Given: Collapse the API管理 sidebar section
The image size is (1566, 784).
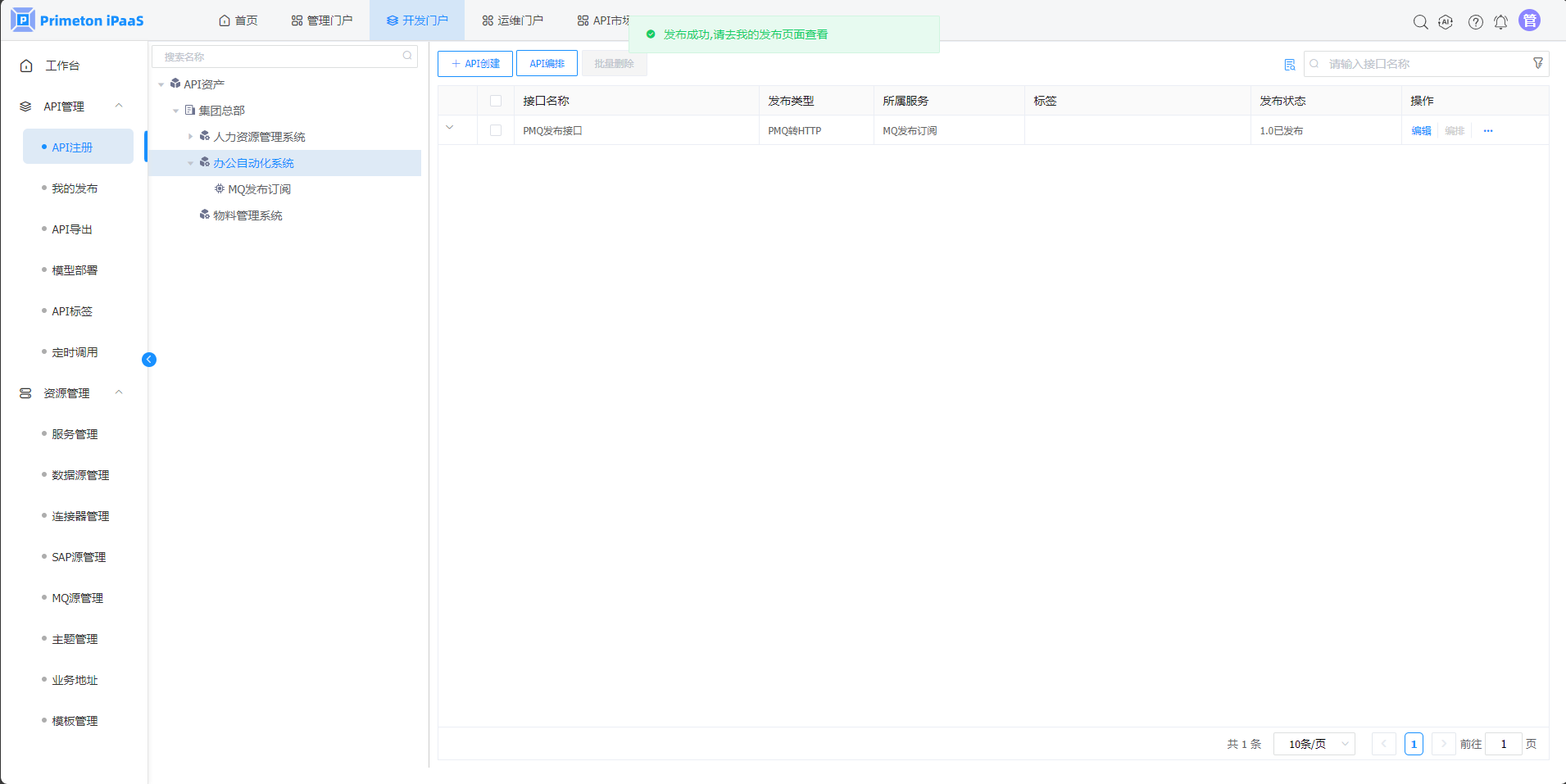Looking at the screenshot, I should point(119,106).
